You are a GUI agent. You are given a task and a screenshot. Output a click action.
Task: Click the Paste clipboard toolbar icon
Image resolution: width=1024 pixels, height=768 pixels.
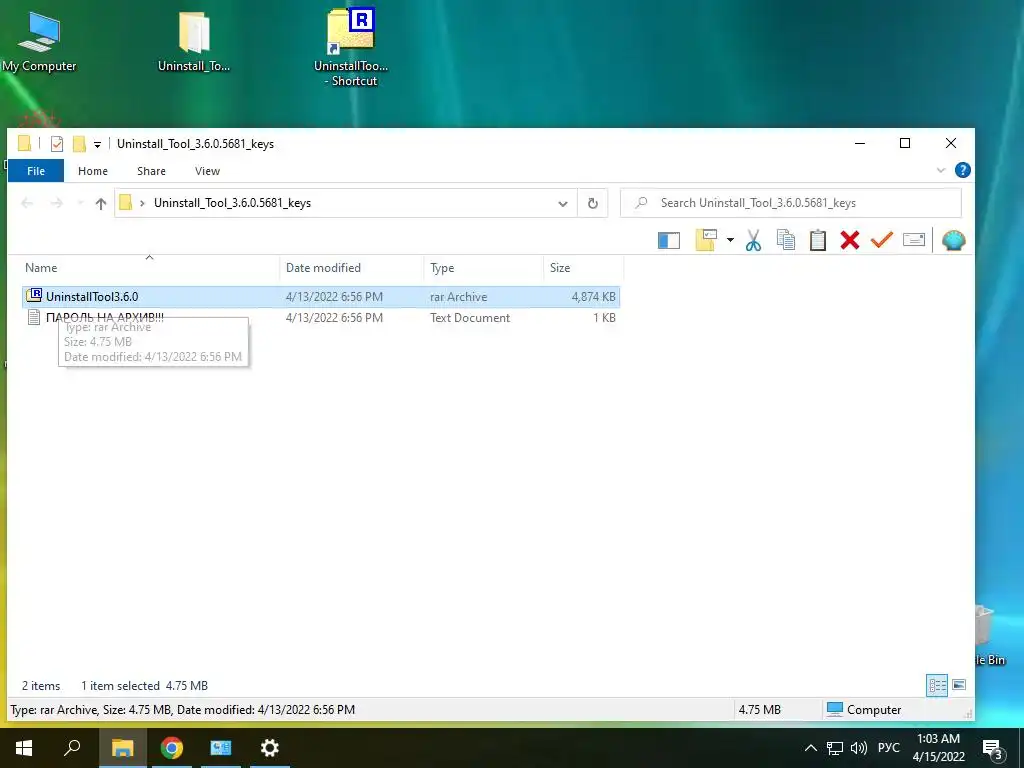818,240
